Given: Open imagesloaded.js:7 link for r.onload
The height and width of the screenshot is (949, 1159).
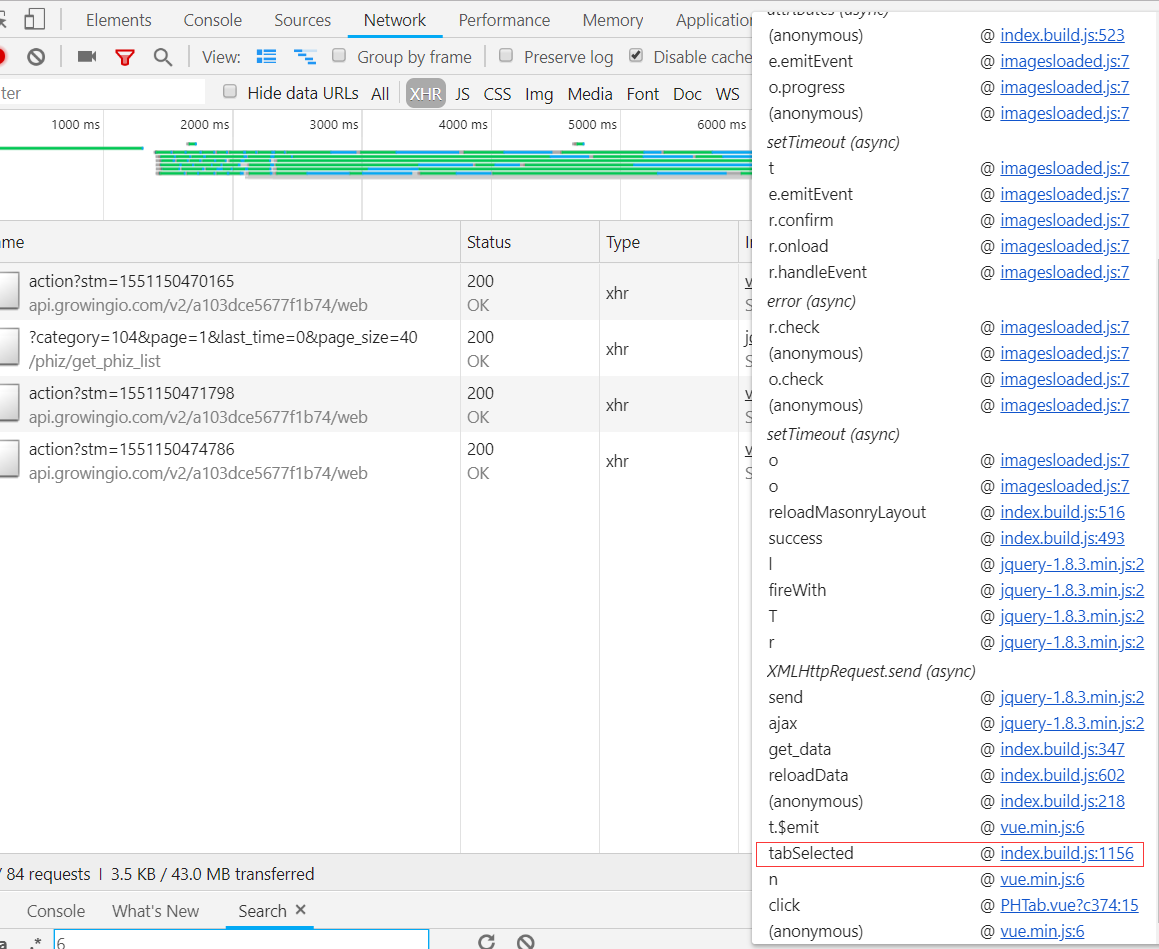Looking at the screenshot, I should [1064, 246].
